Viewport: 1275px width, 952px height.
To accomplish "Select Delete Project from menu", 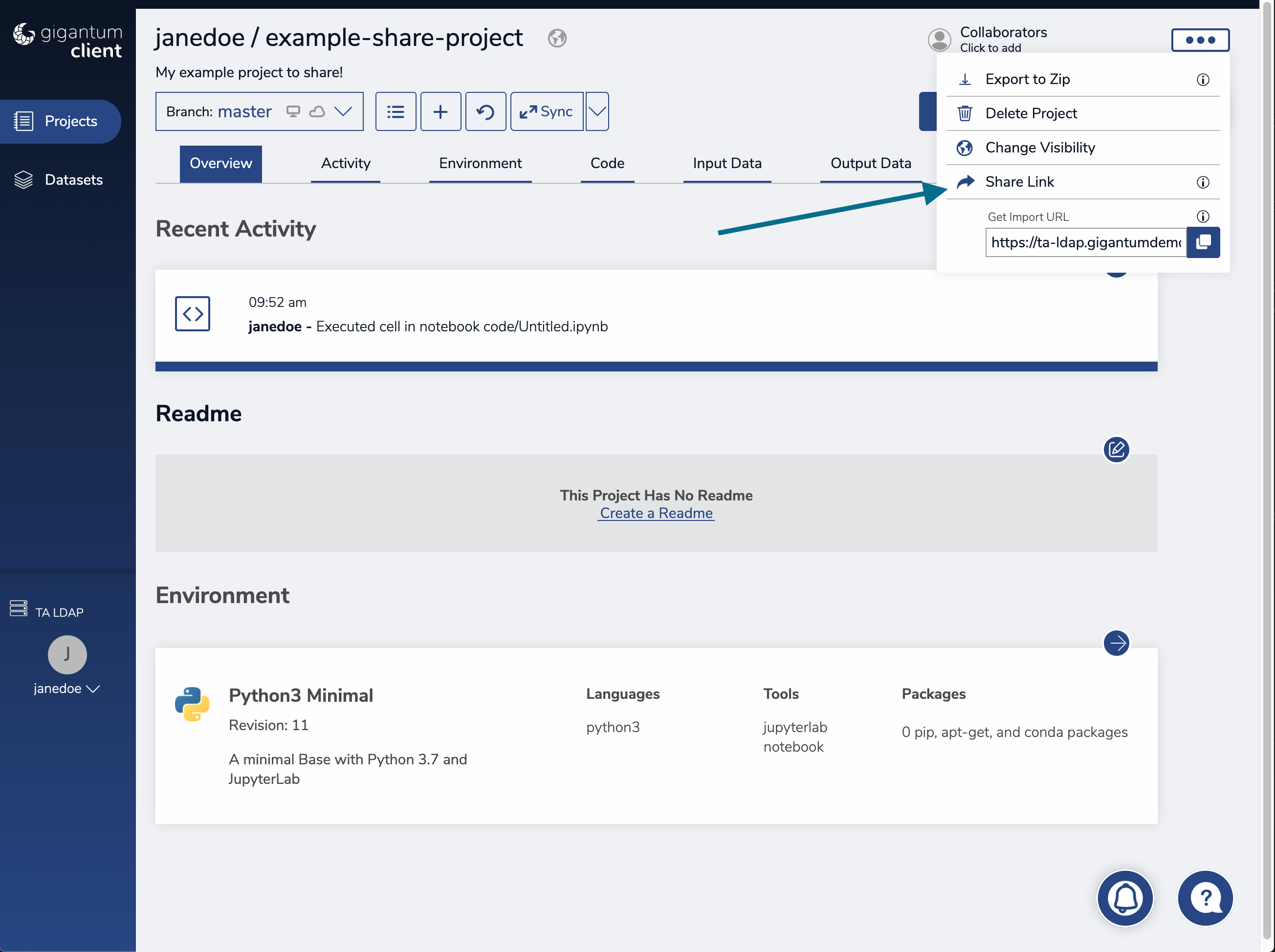I will point(1031,113).
